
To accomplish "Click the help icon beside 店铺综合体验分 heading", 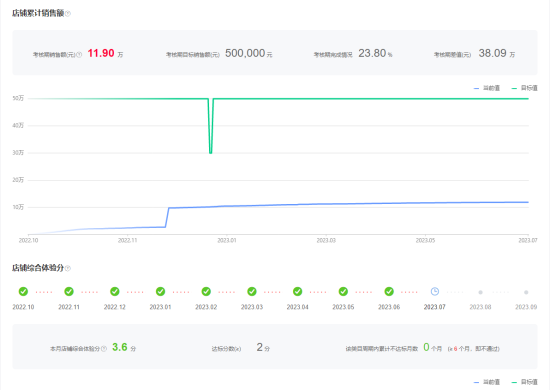I will [68, 268].
